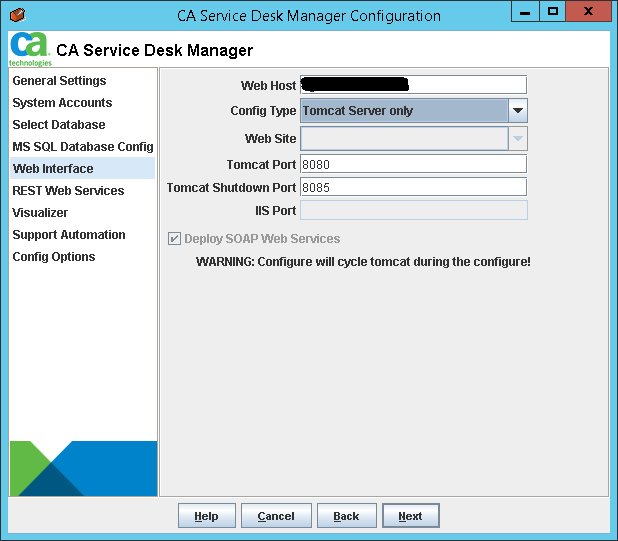Open General Settings section

click(x=59, y=81)
